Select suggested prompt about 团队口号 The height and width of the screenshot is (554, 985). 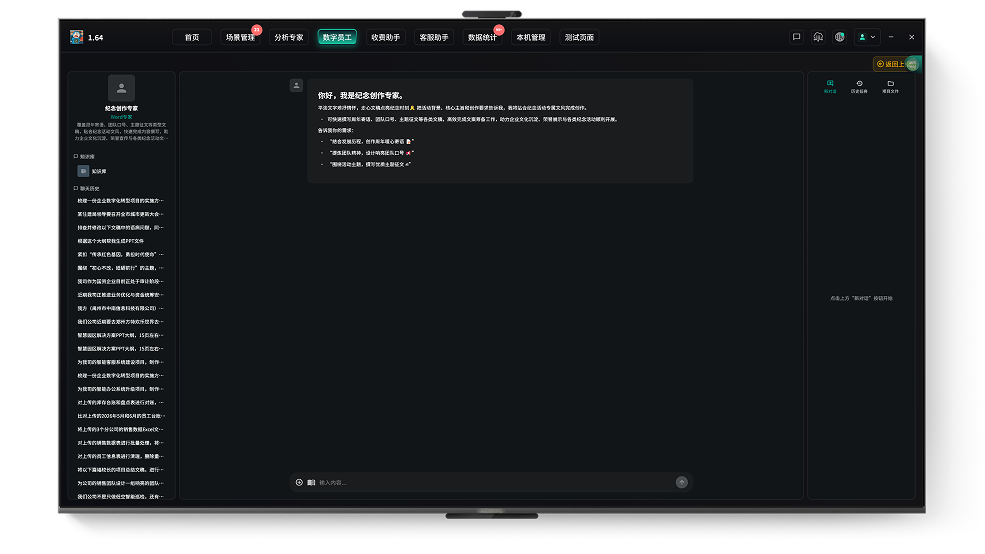371,153
